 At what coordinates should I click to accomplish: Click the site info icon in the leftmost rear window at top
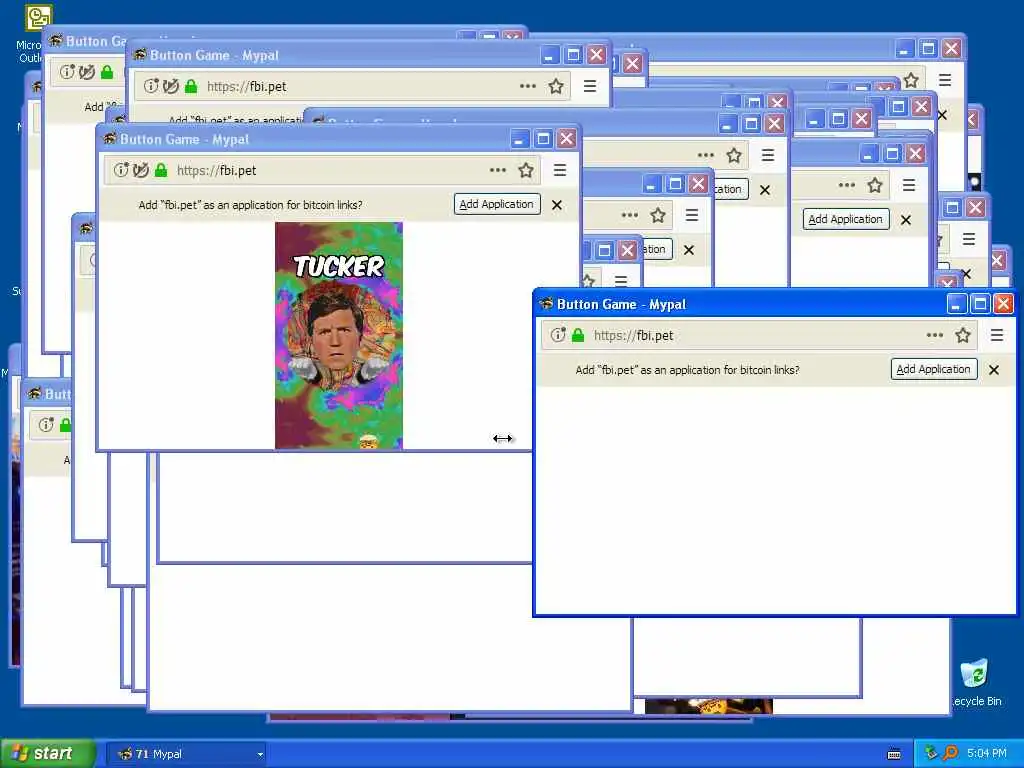tap(67, 72)
